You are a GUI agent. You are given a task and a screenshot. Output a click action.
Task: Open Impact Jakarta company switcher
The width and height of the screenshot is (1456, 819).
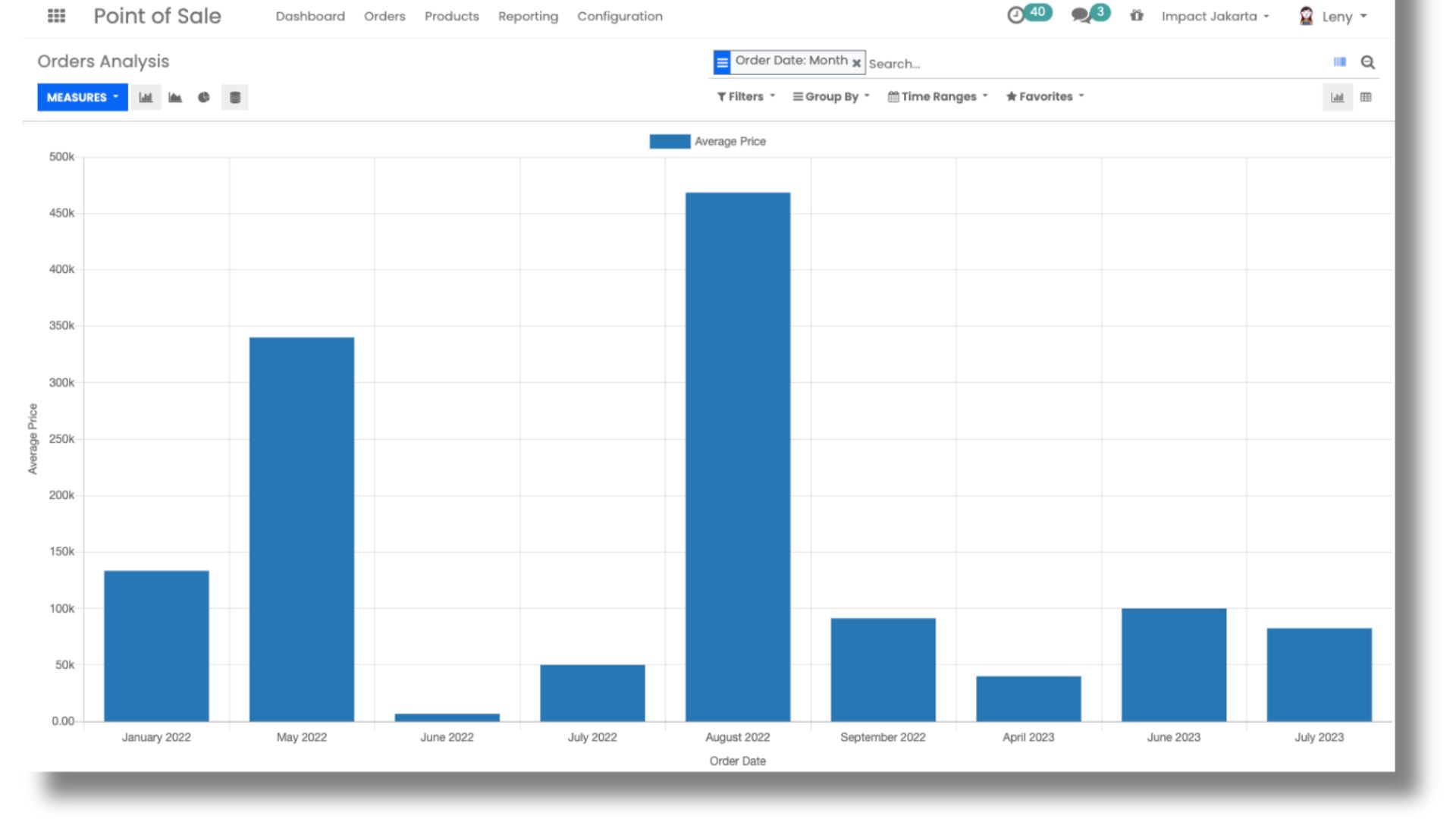click(x=1215, y=16)
